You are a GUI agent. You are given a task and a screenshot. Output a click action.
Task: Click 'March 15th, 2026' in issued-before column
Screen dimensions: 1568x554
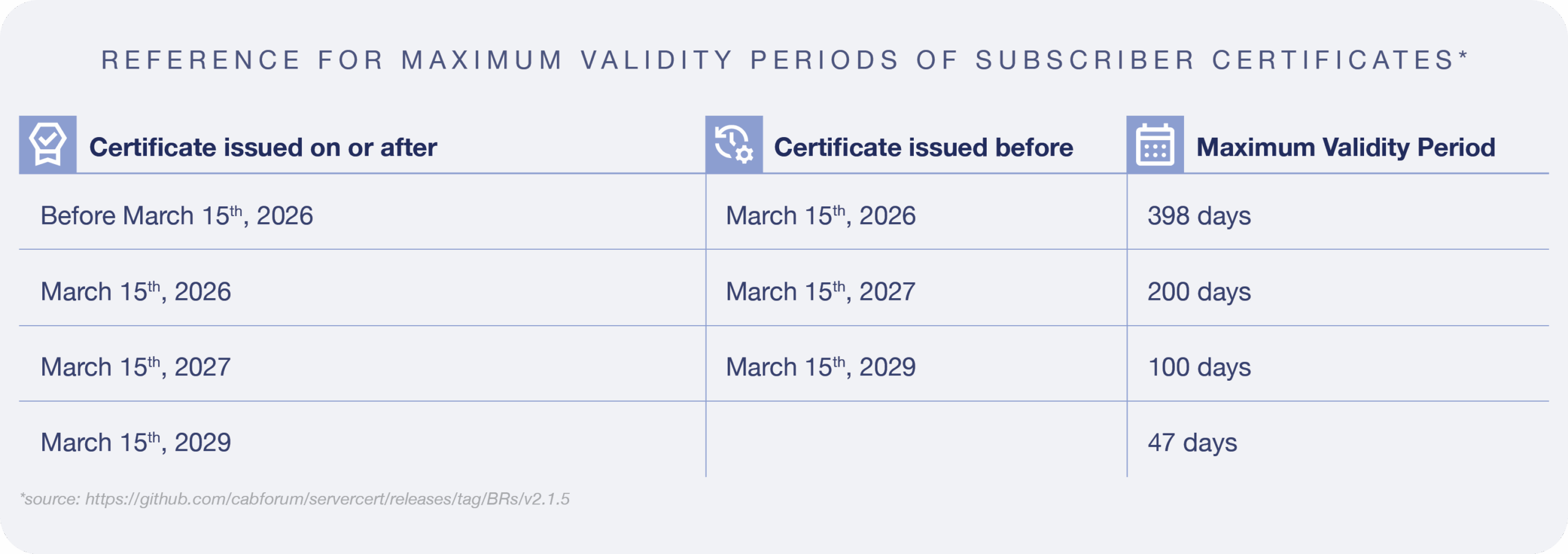pyautogui.click(x=821, y=215)
